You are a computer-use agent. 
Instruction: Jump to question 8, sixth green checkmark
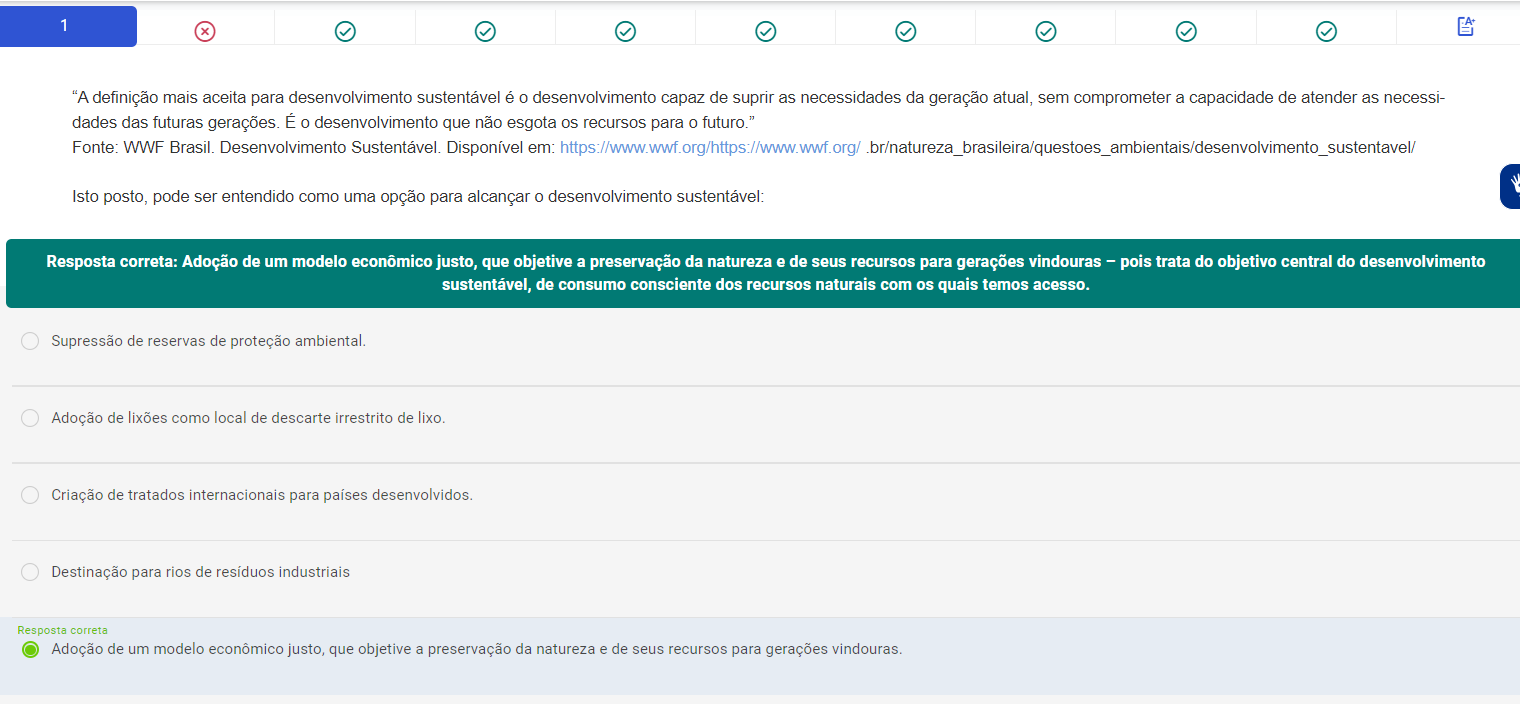1046,32
